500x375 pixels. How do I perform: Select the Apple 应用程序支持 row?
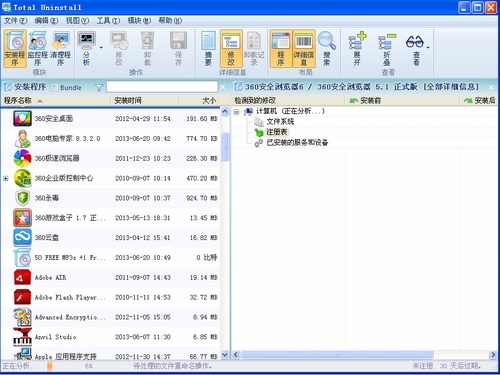[110, 354]
